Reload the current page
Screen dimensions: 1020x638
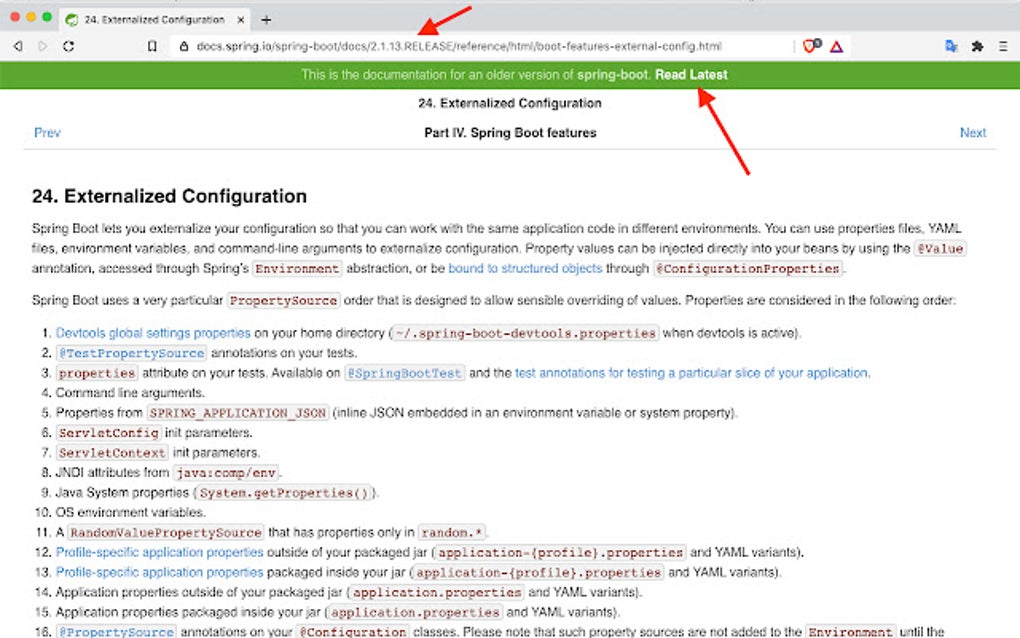[67, 45]
